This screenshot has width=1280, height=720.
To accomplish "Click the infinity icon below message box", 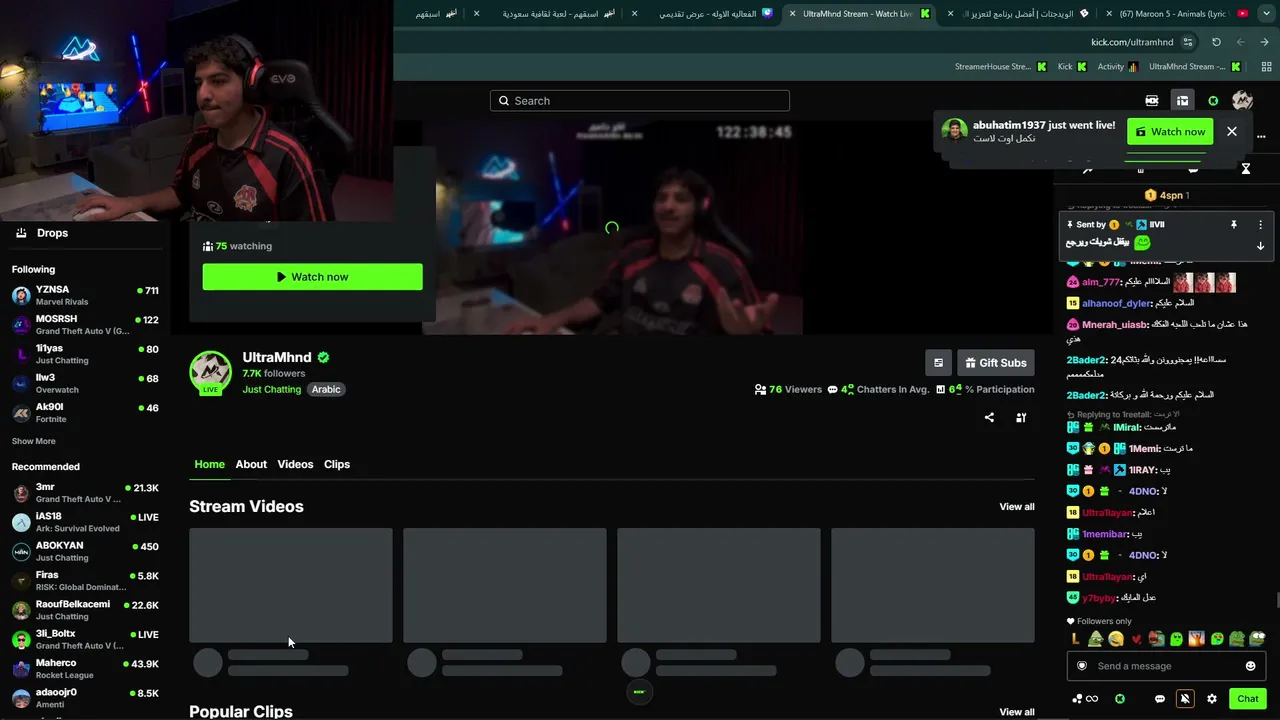I will tap(1092, 699).
